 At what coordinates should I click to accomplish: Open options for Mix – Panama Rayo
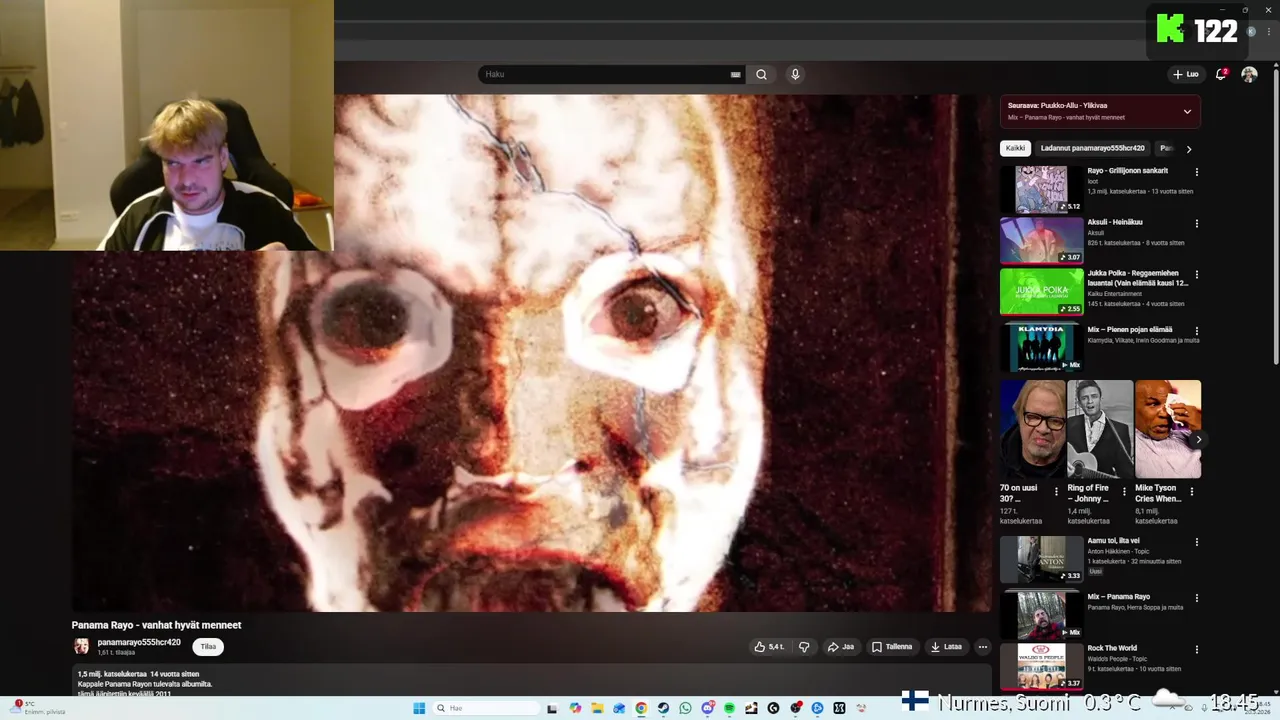coord(1196,598)
